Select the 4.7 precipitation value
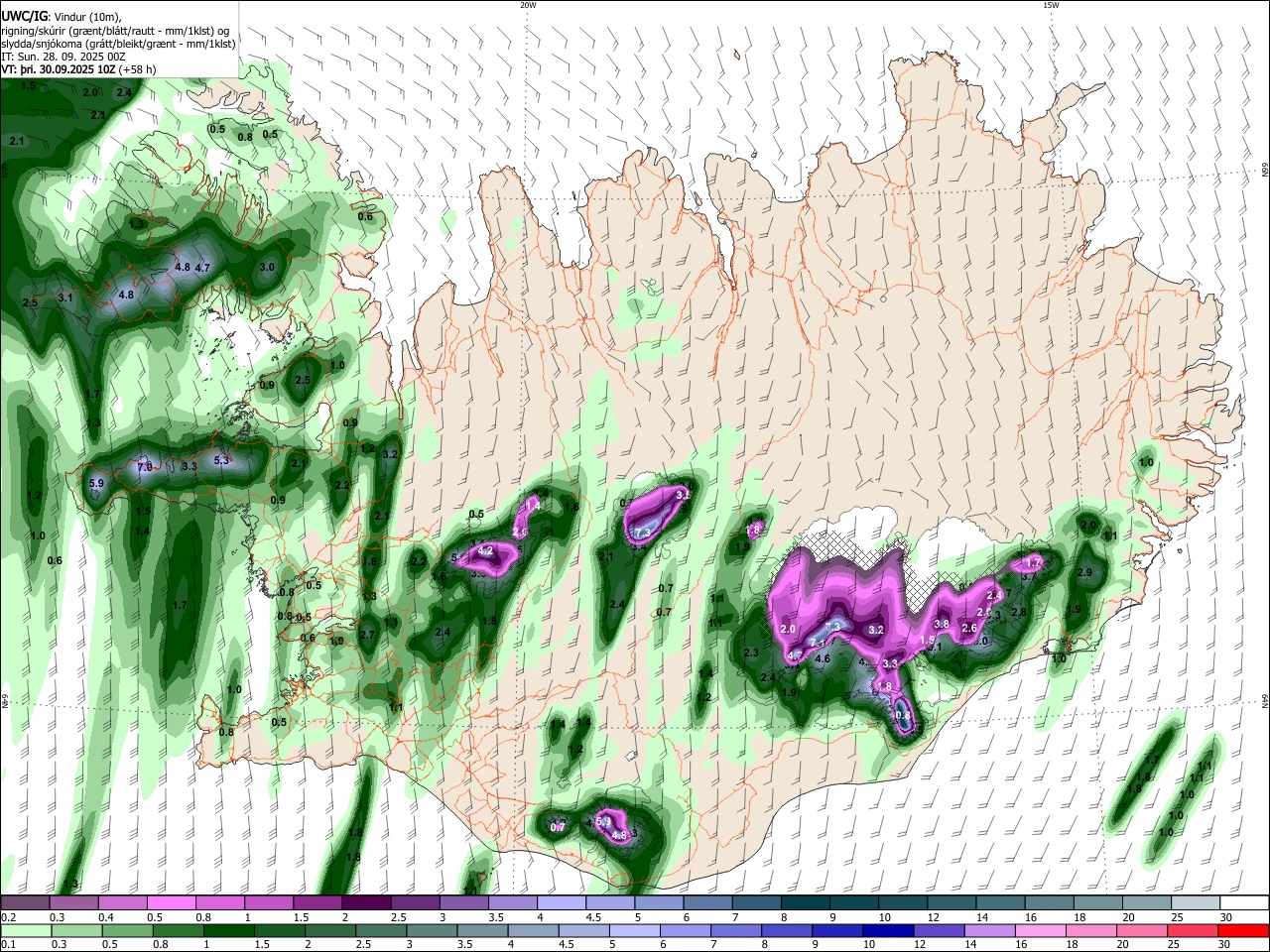The height and width of the screenshot is (952, 1270). click(x=202, y=268)
